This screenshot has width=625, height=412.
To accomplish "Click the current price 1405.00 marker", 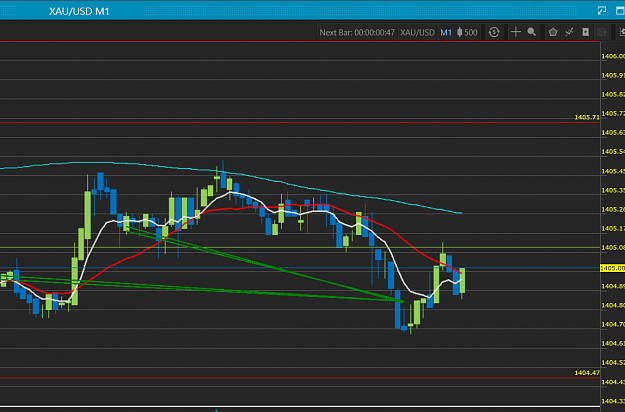I will click(613, 268).
